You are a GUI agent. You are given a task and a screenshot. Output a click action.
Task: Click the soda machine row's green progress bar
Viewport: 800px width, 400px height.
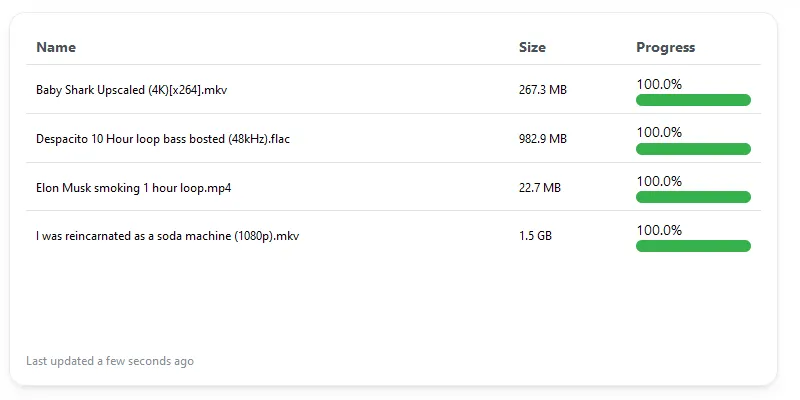point(693,246)
